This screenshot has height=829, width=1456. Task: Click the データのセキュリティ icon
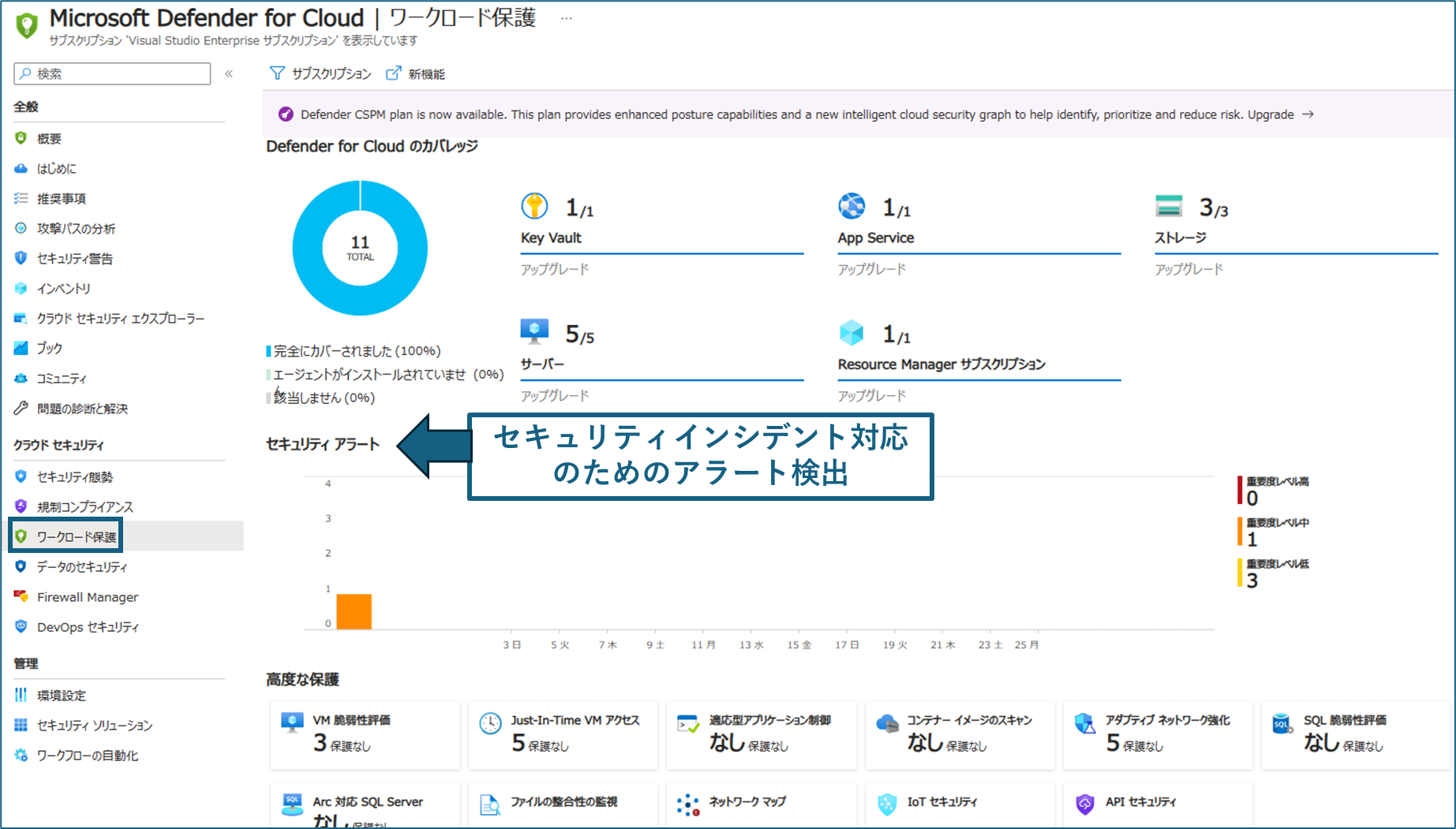21,566
